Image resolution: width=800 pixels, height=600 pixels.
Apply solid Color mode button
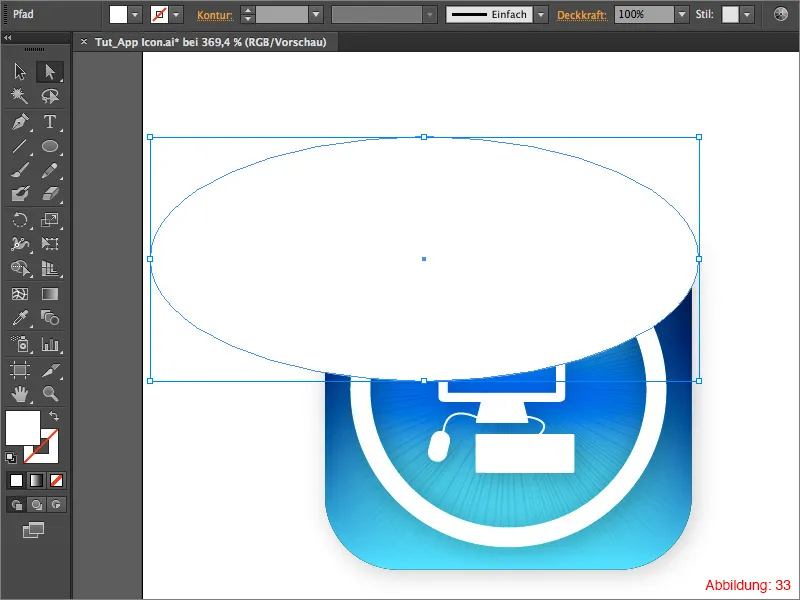[16, 480]
